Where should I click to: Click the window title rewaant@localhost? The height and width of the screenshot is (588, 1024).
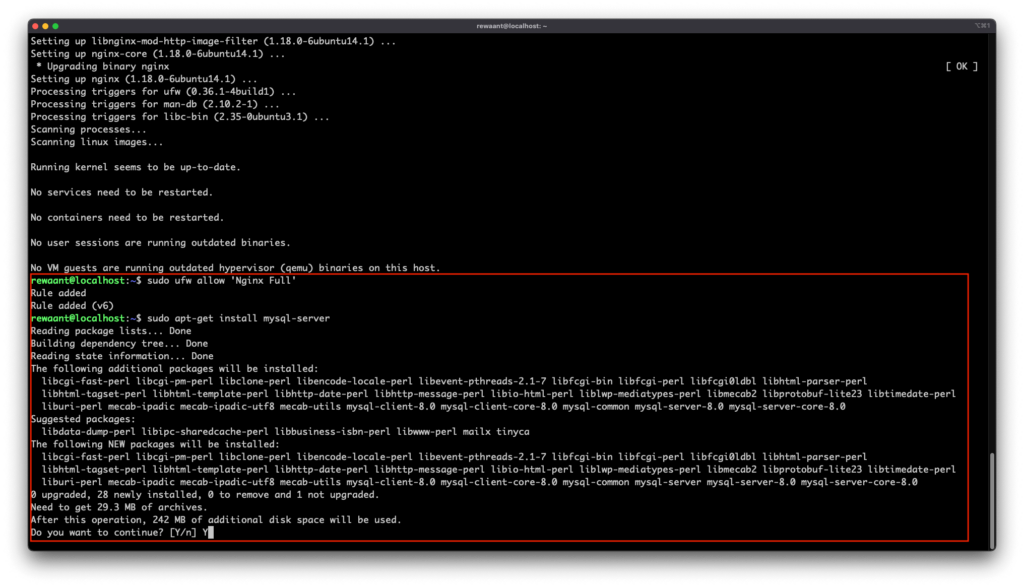[x=511, y=26]
